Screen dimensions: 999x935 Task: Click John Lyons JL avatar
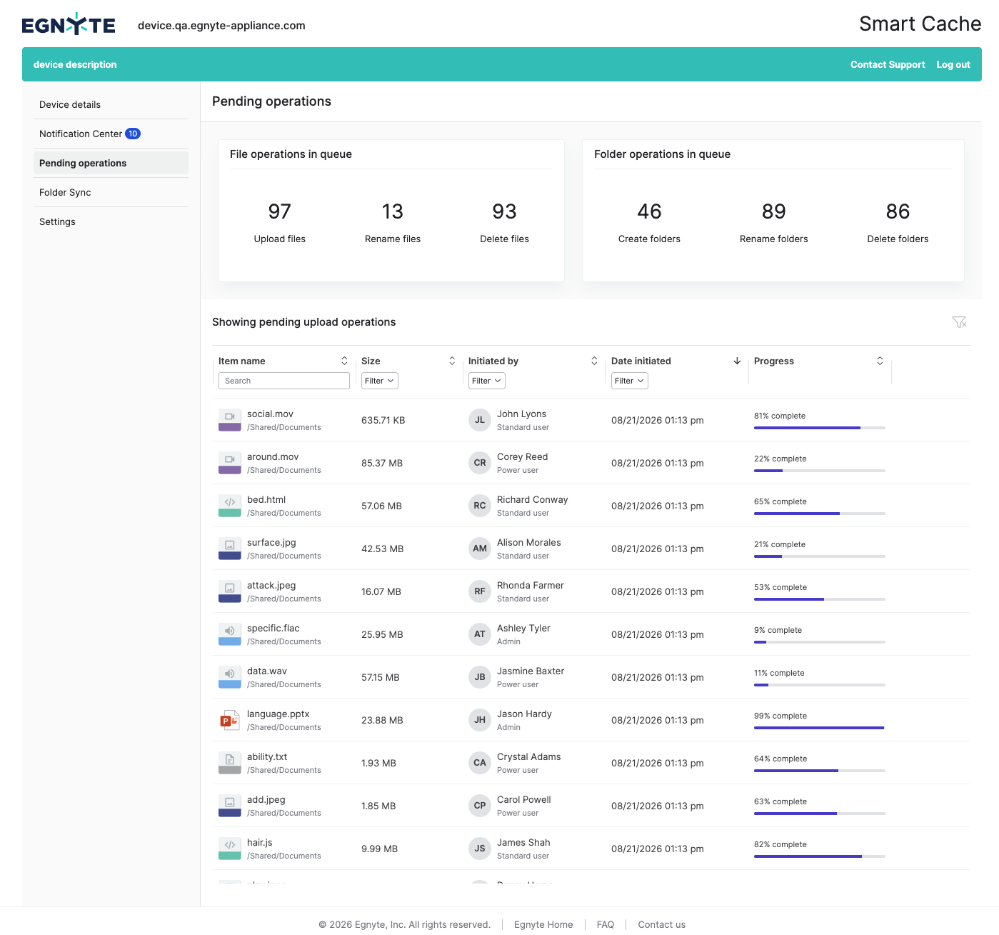480,420
